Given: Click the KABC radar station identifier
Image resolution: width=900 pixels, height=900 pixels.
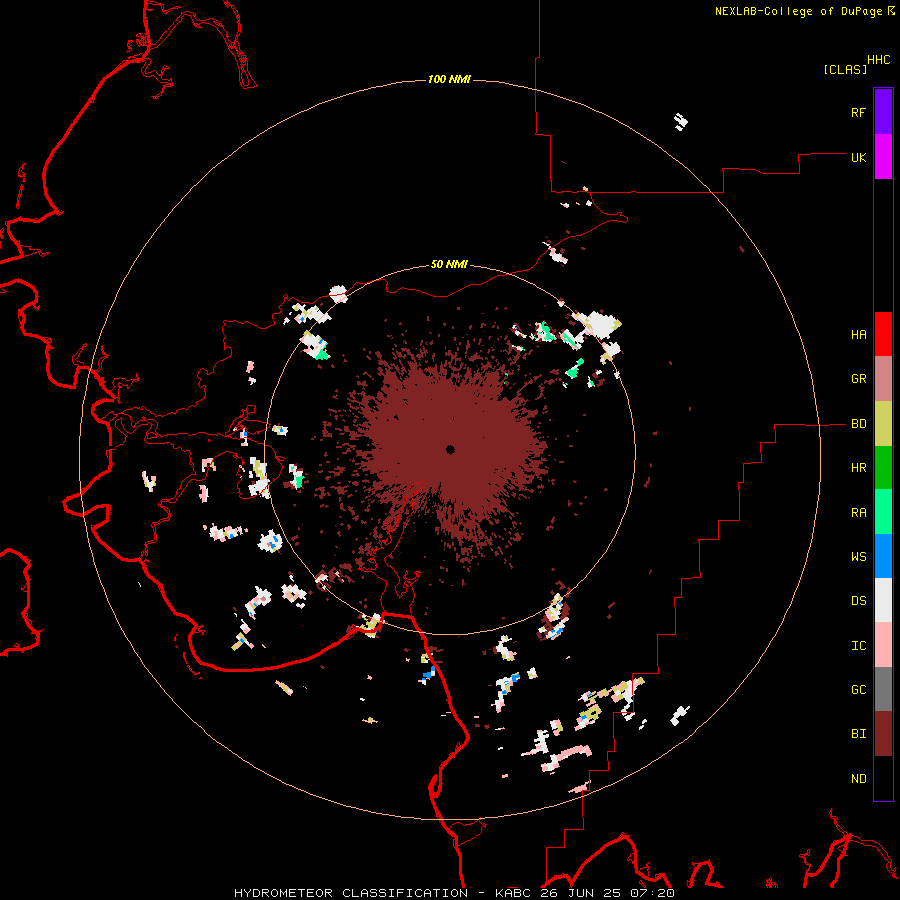Looking at the screenshot, I should (513, 893).
